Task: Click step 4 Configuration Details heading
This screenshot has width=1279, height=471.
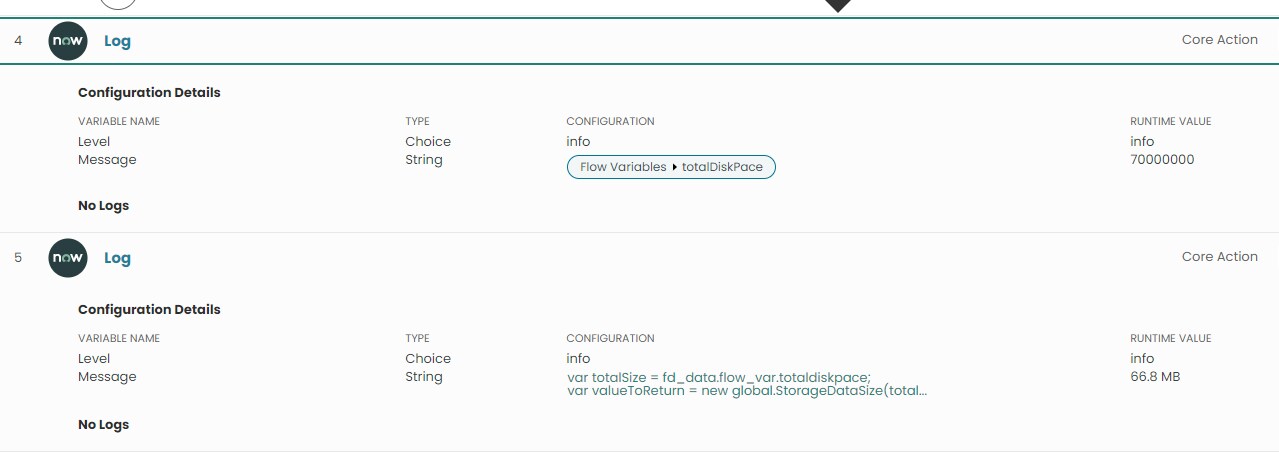Action: (x=149, y=93)
